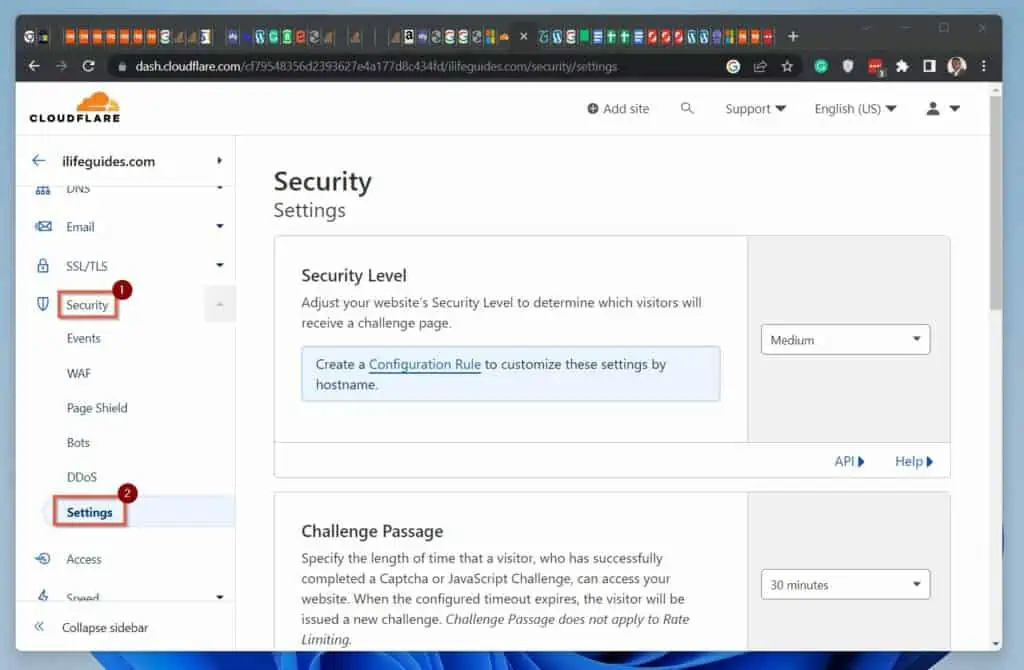Screen dimensions: 1024x670
Task: Open Email in the sidebar
Action: click(x=80, y=227)
